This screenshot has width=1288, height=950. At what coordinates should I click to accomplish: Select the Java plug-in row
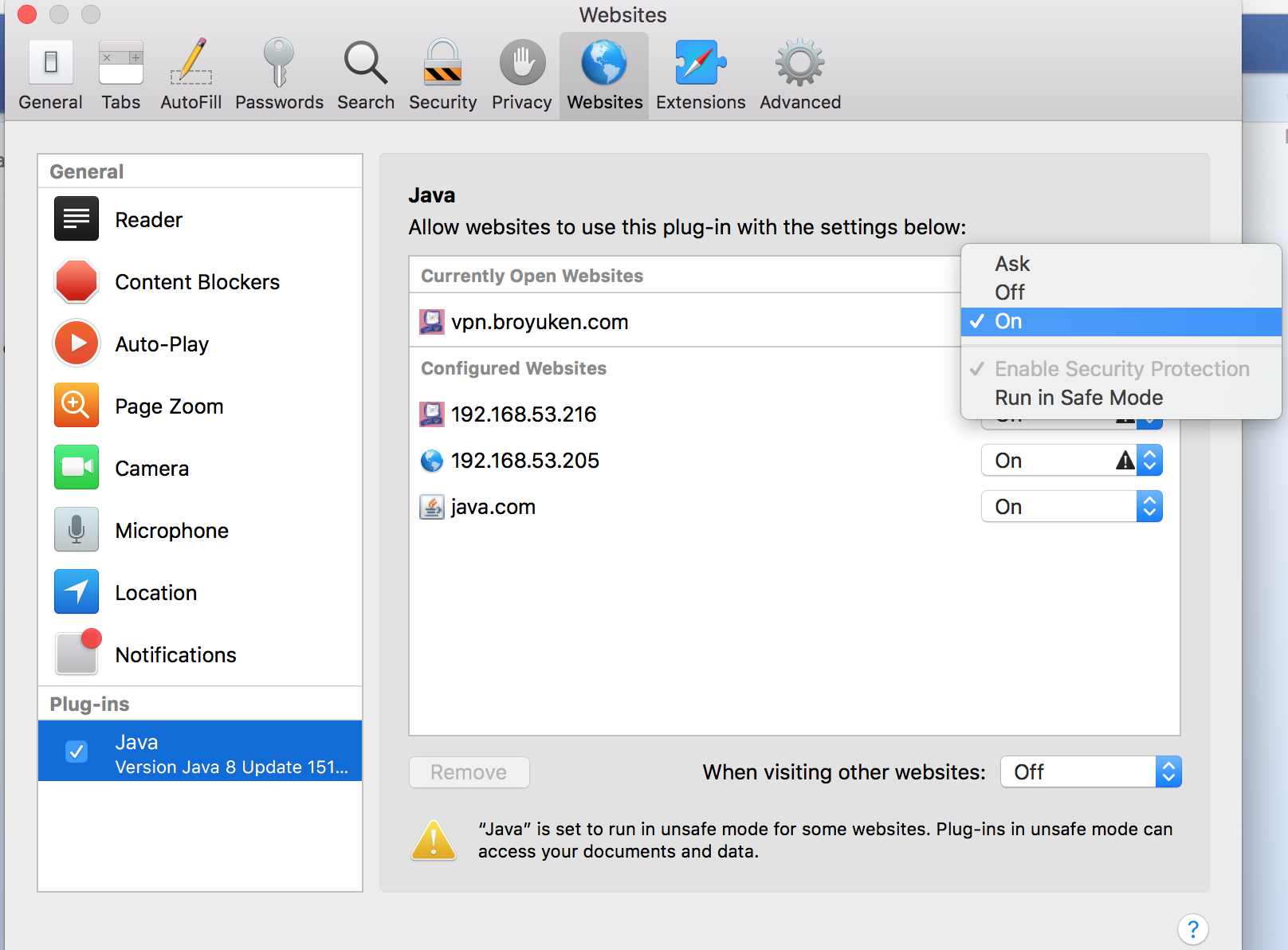tap(200, 751)
